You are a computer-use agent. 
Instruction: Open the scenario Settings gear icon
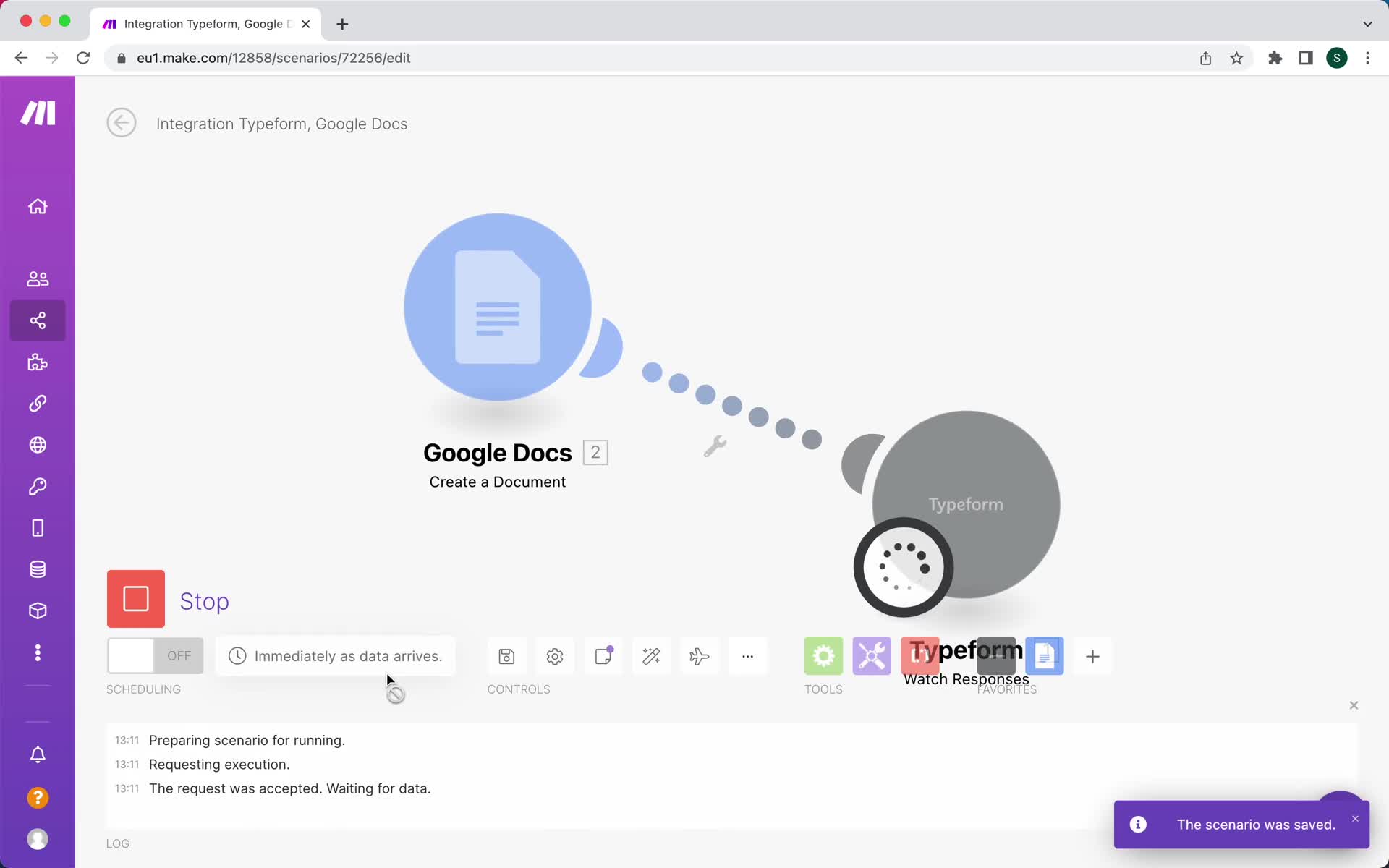pyautogui.click(x=555, y=656)
